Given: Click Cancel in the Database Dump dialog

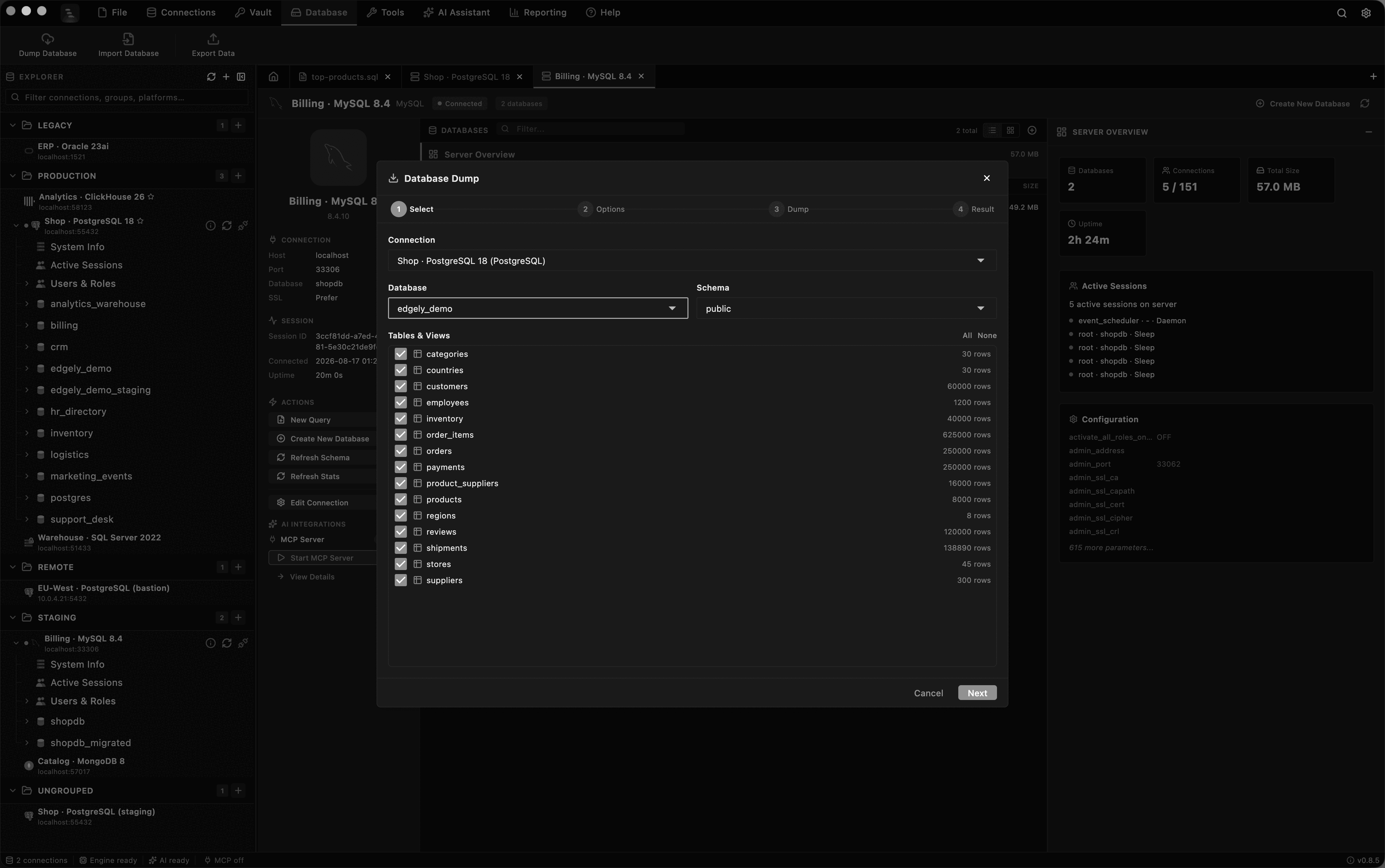Looking at the screenshot, I should pyautogui.click(x=928, y=693).
